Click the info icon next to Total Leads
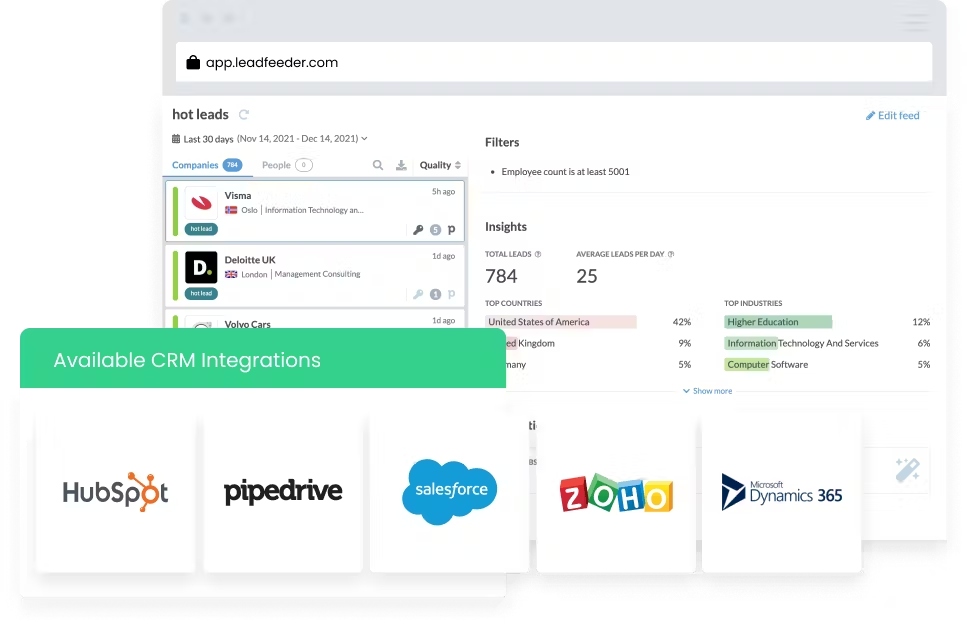 coord(538,254)
